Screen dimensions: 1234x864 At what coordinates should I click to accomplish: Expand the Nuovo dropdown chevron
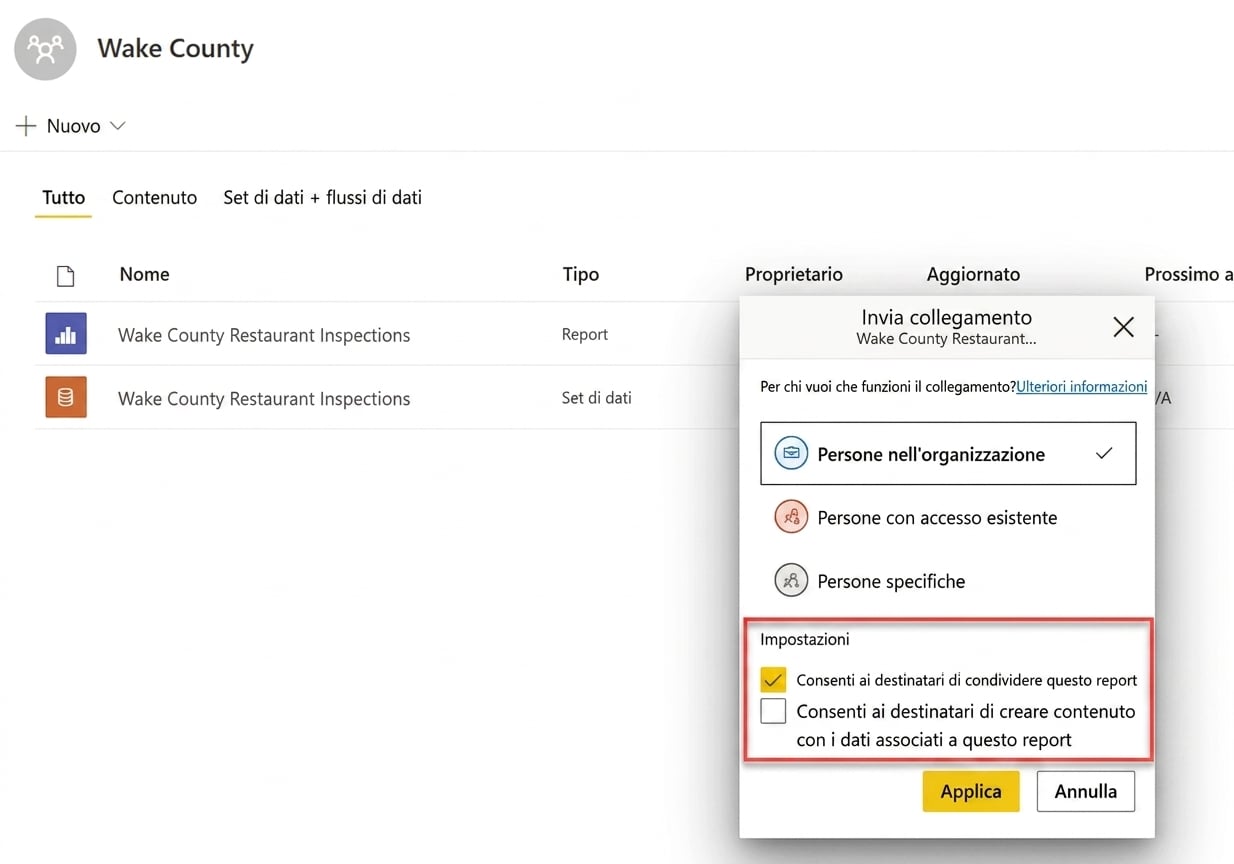[117, 126]
